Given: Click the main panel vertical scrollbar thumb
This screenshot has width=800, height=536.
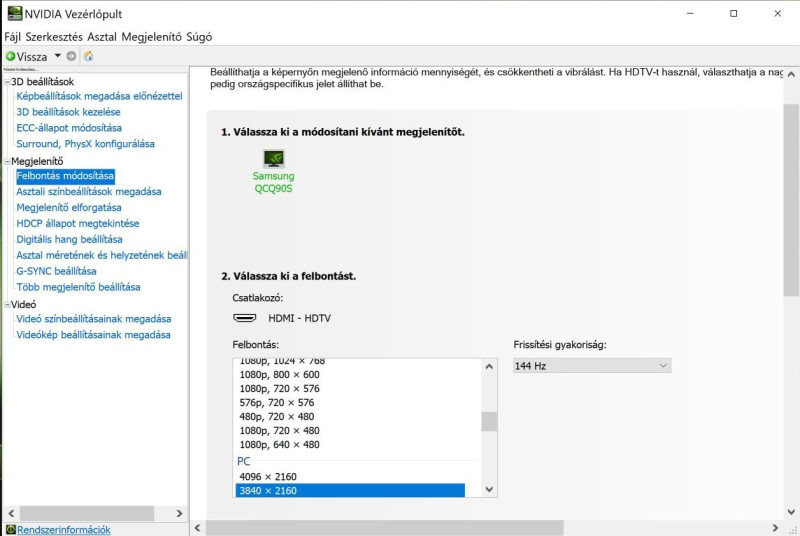Looking at the screenshot, I should 791,200.
